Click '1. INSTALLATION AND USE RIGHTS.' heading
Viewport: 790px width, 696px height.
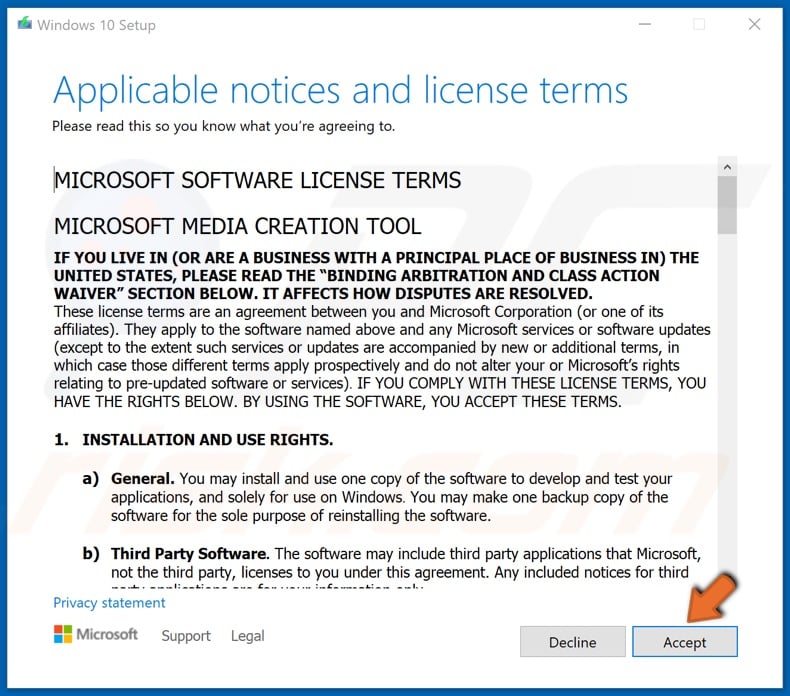tap(193, 439)
